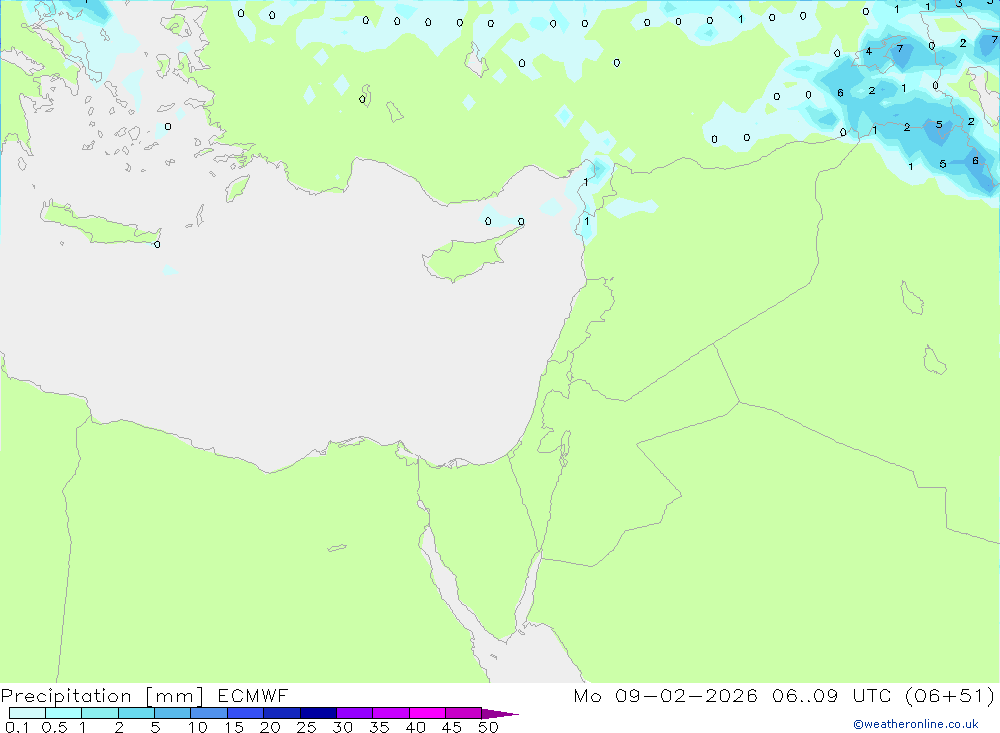Click the 25 to 30 mm dark blue swatch
Image resolution: width=1000 pixels, height=733 pixels.
coord(318,713)
